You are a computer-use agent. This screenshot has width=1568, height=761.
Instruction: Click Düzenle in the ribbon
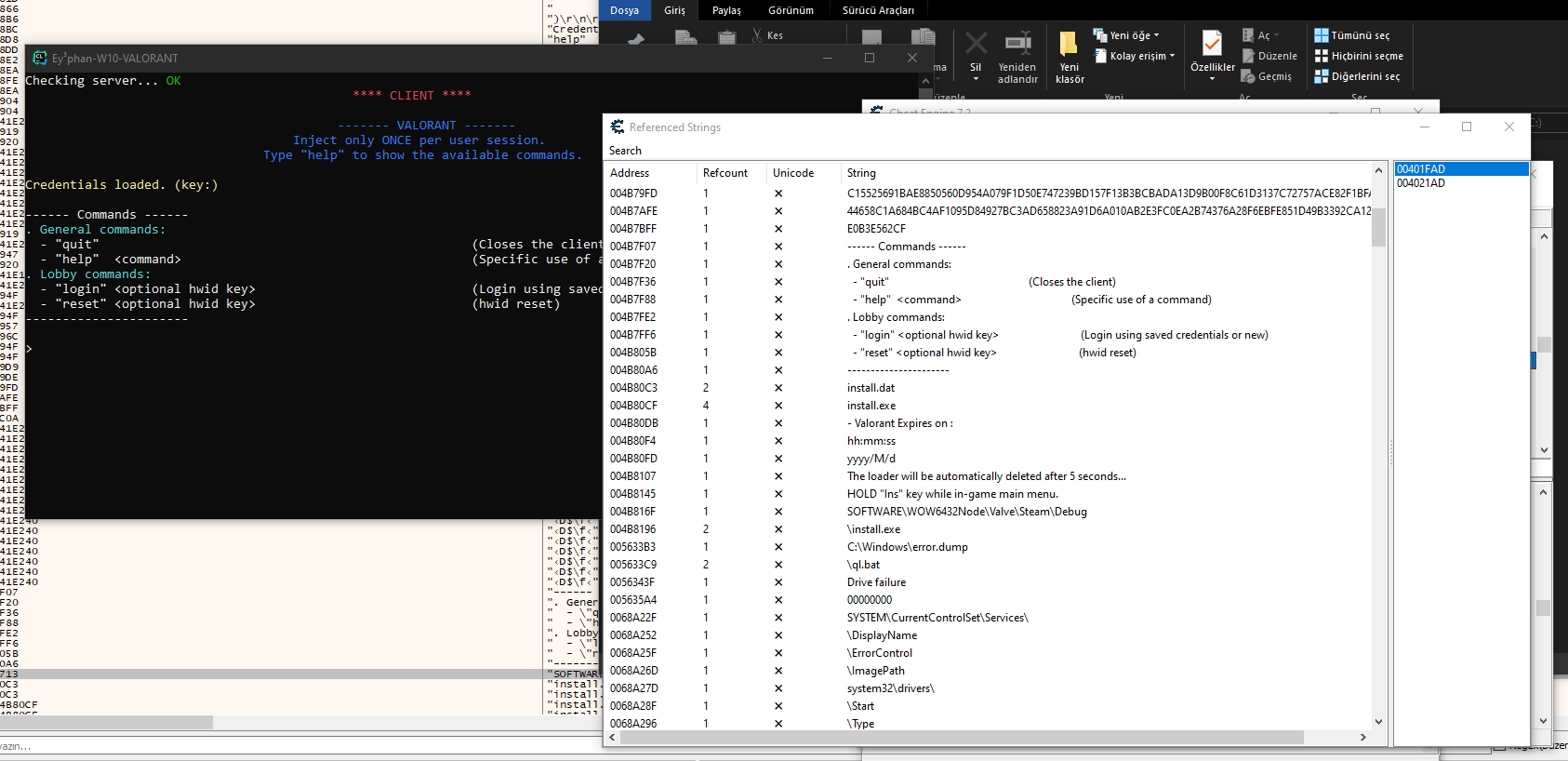click(x=1269, y=56)
